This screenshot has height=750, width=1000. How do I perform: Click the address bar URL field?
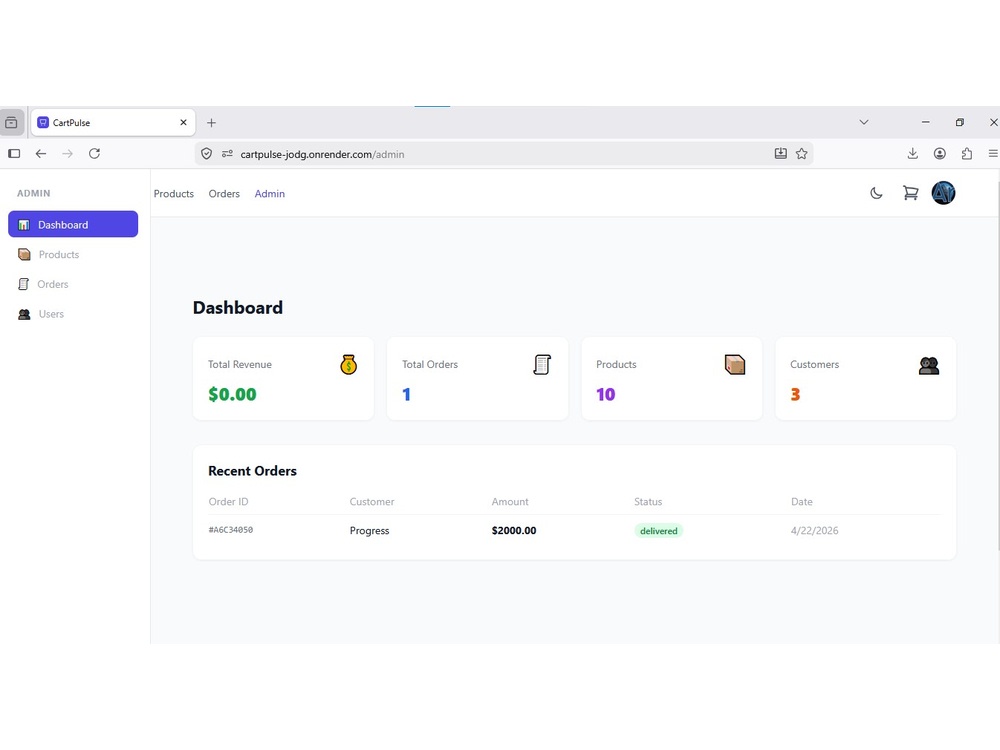pyautogui.click(x=504, y=154)
